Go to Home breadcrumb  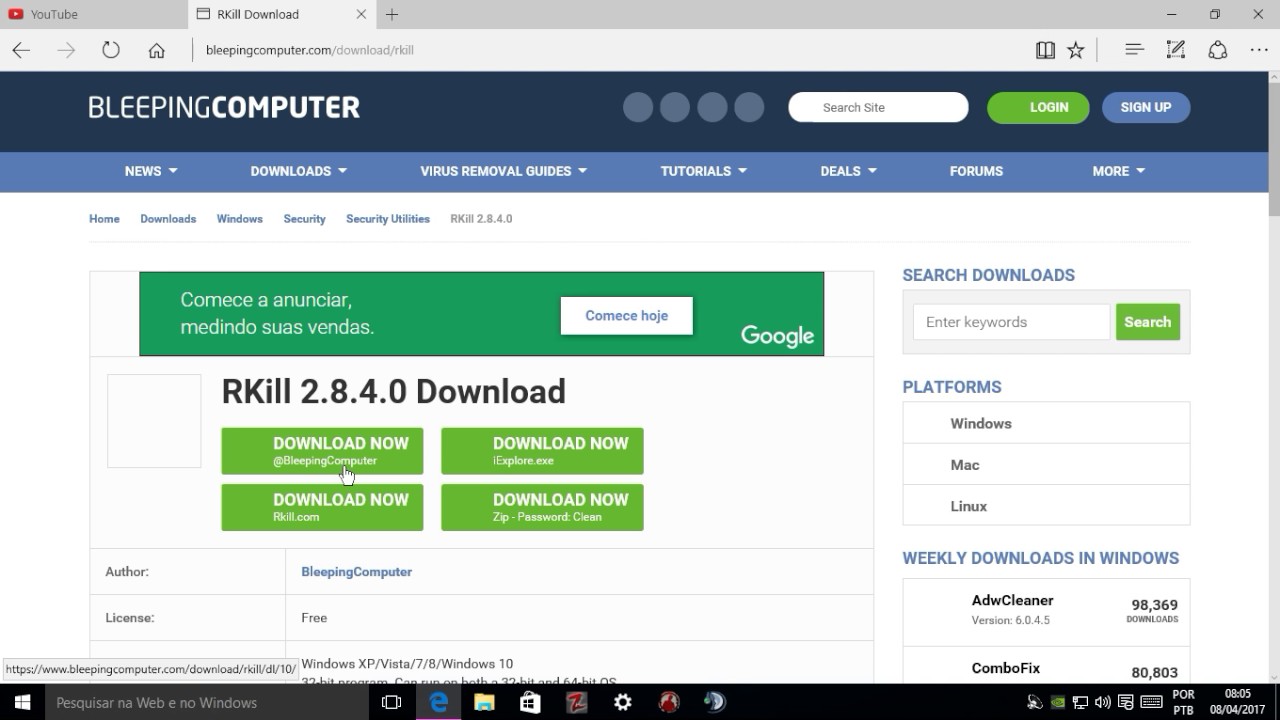click(104, 218)
